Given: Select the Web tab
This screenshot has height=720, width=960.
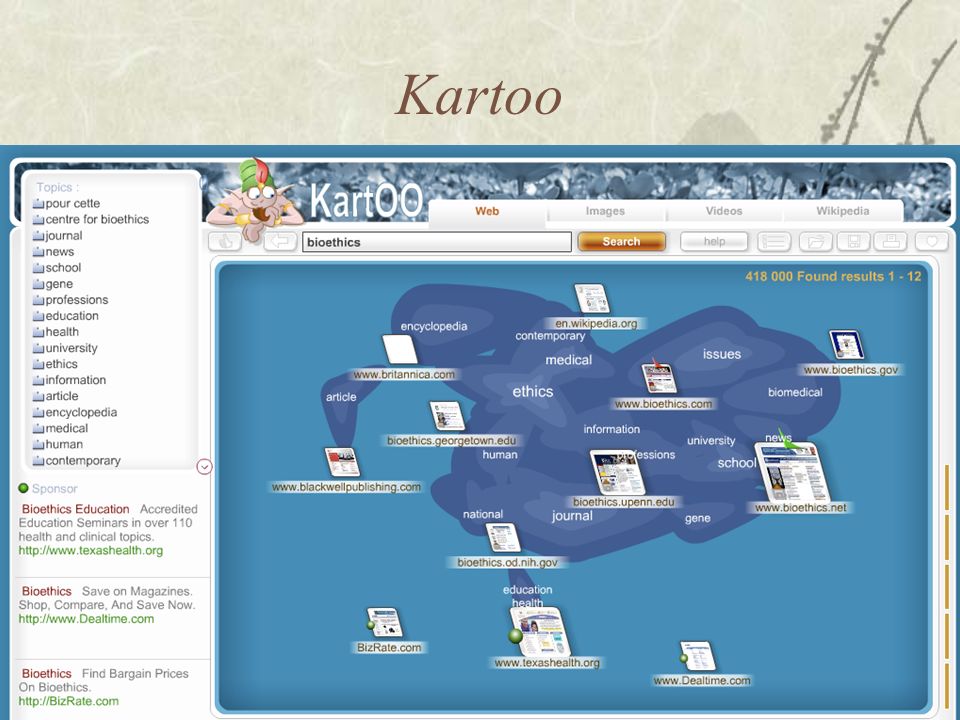Looking at the screenshot, I should click(487, 211).
